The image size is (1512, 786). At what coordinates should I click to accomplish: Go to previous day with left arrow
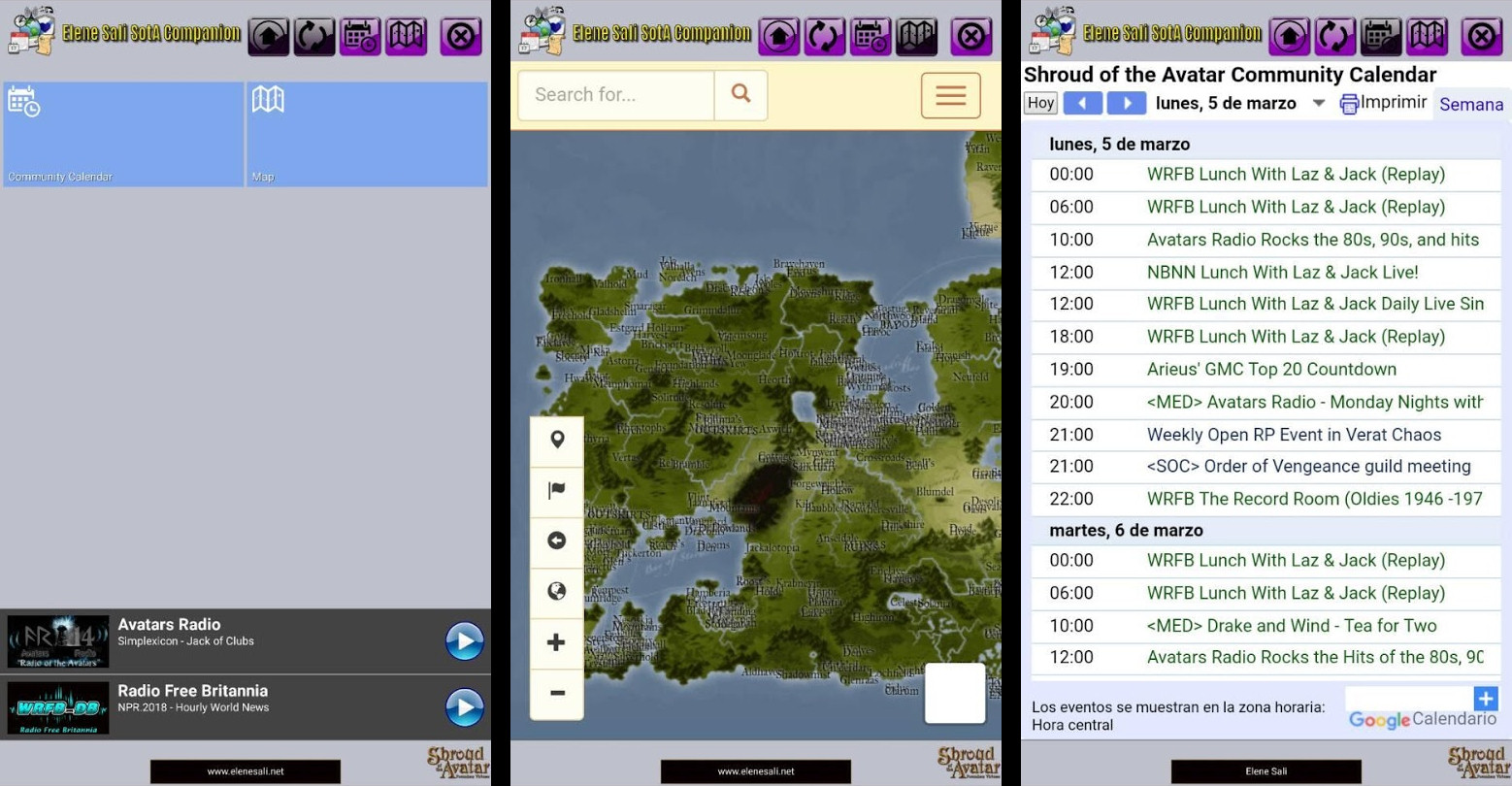[1083, 103]
